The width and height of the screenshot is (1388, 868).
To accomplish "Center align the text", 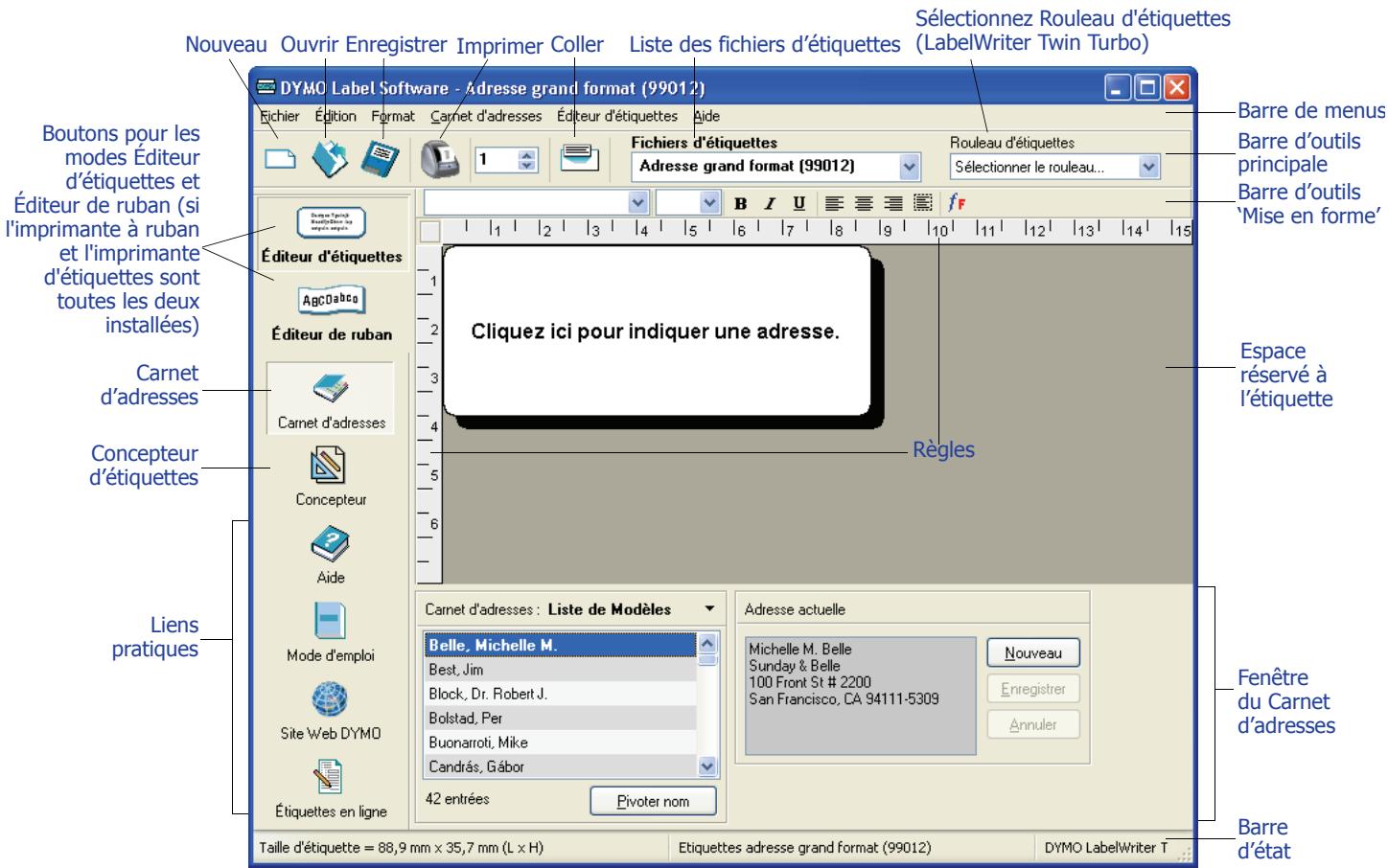I will [x=864, y=203].
